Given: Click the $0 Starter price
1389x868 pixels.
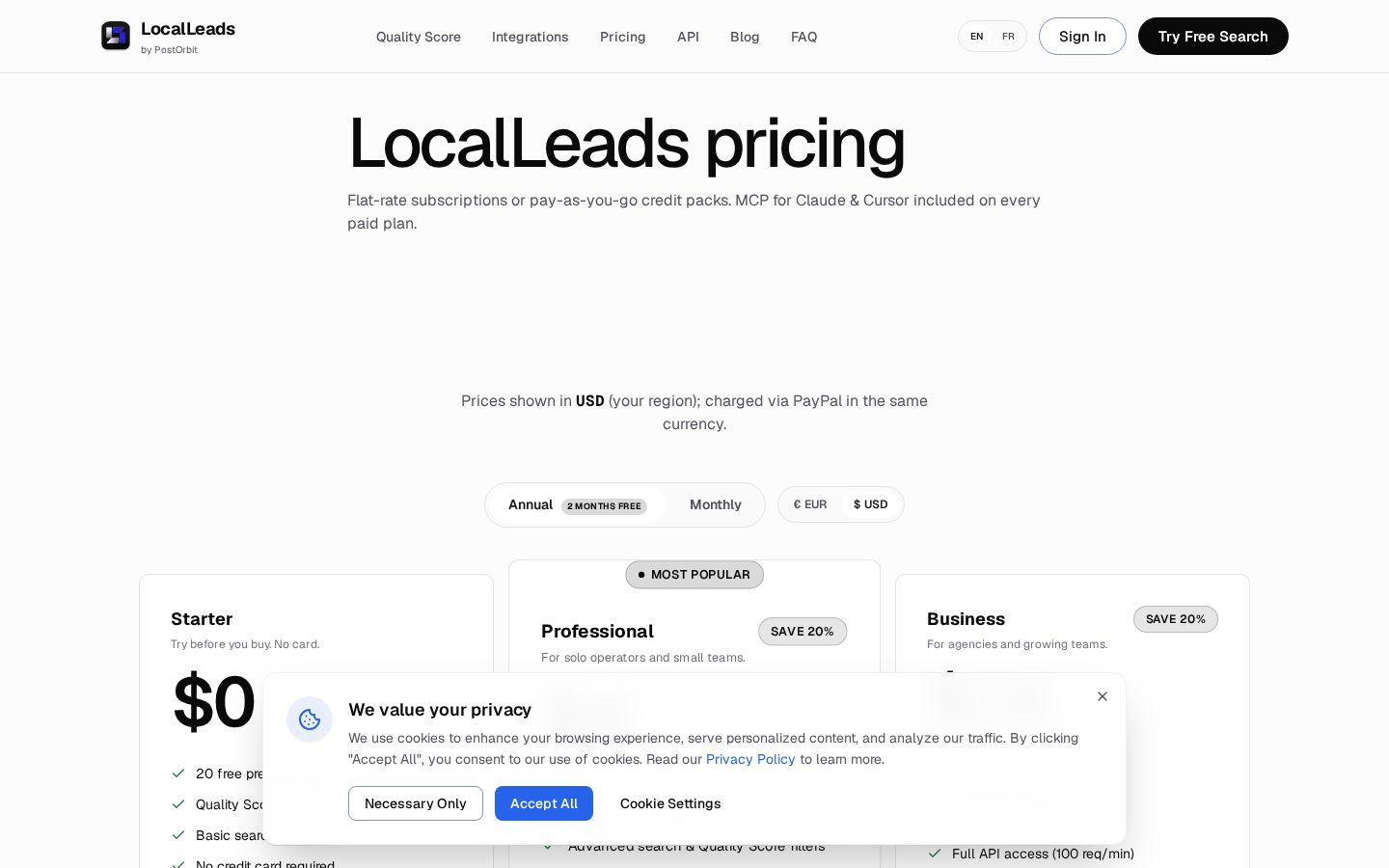Looking at the screenshot, I should [213, 702].
